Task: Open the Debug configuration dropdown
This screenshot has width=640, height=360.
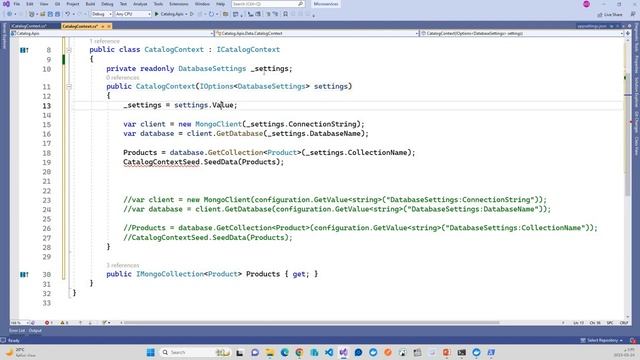Action: (x=101, y=14)
